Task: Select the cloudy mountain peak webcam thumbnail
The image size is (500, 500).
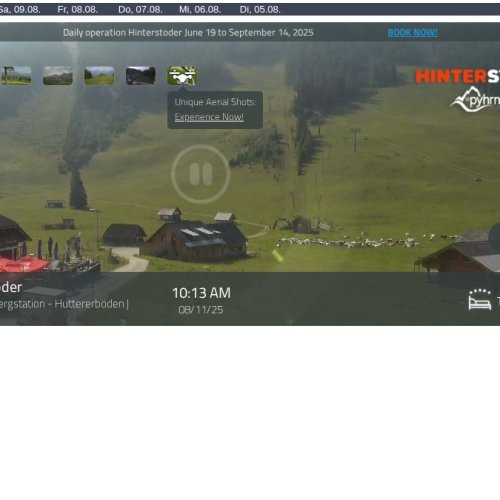Action: [58, 75]
